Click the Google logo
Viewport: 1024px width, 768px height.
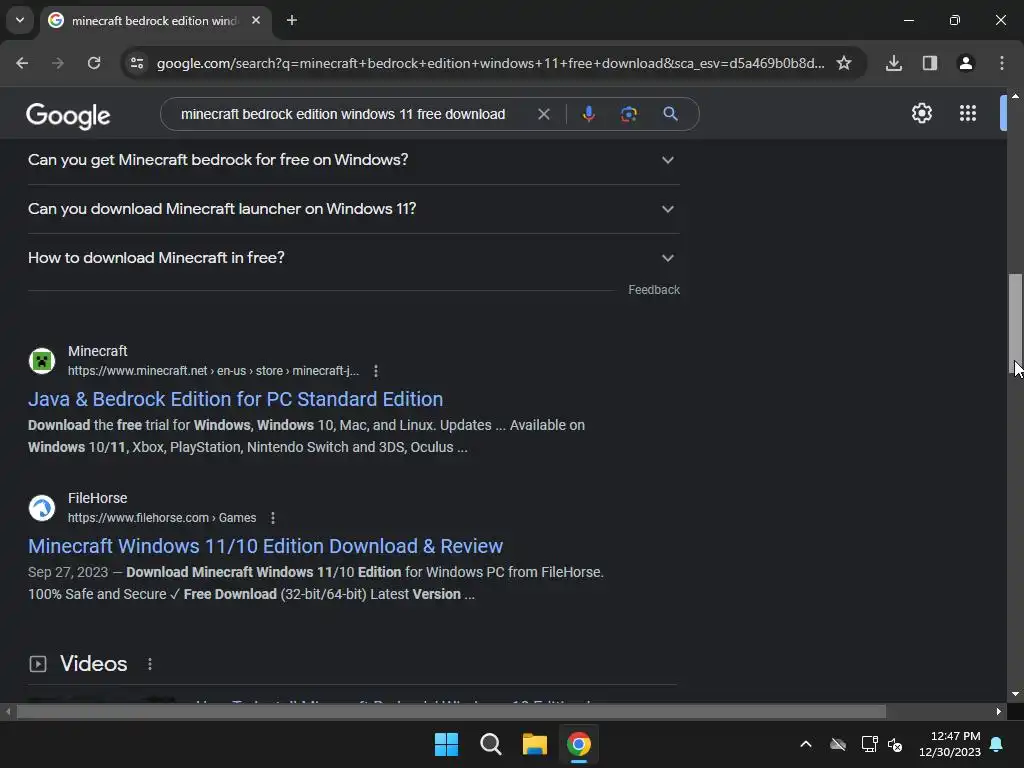68,116
